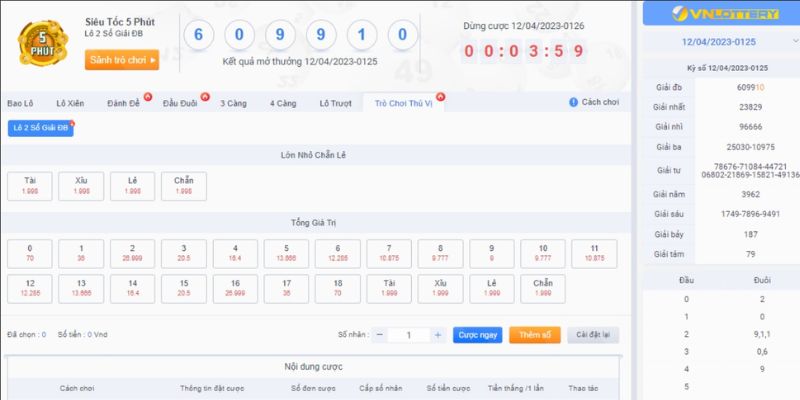
Task: Select total value 17 bet option
Action: (286, 289)
